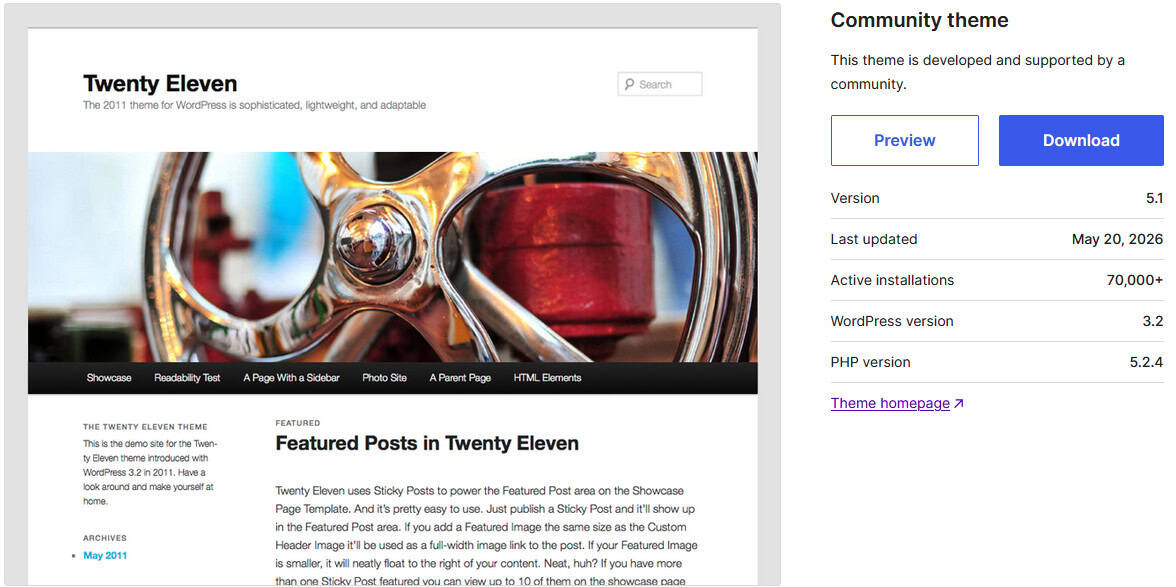Click the WordPress version label
The height and width of the screenshot is (587, 1176).
click(892, 321)
